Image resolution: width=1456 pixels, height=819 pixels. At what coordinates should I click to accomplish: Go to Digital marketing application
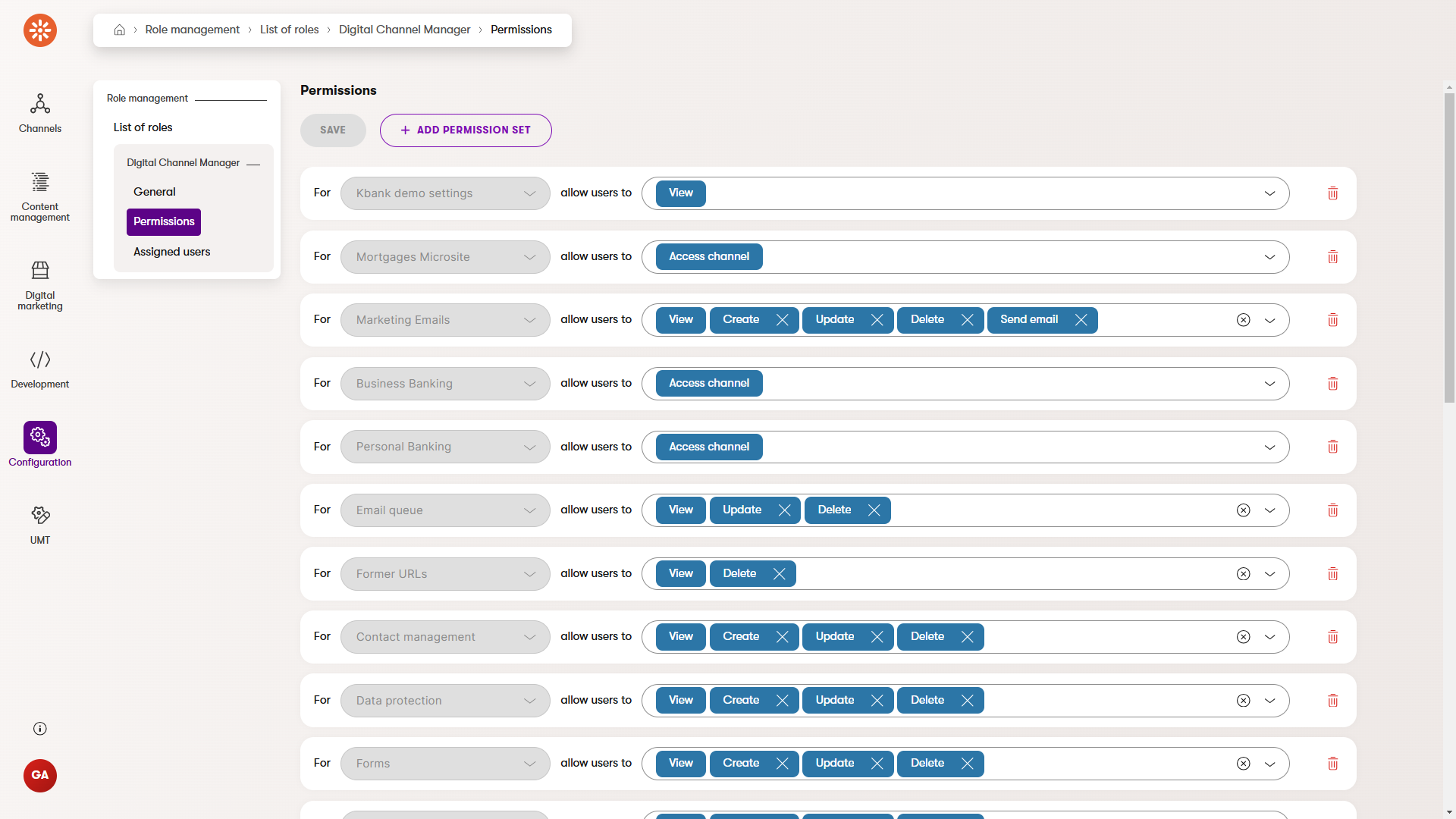point(39,284)
